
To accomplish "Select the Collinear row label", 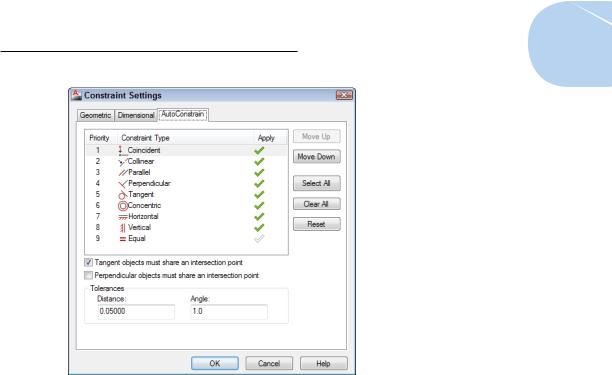I will click(x=141, y=161).
